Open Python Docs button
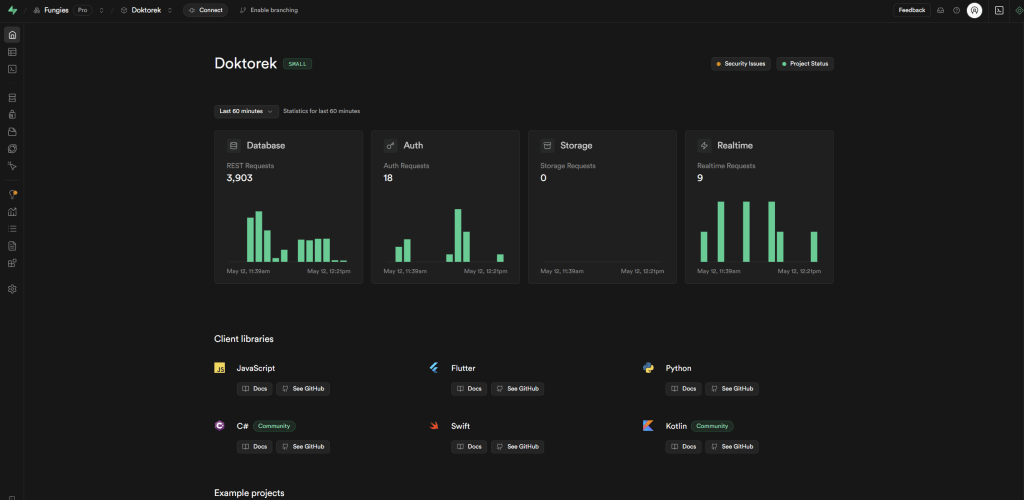 pyautogui.click(x=684, y=389)
